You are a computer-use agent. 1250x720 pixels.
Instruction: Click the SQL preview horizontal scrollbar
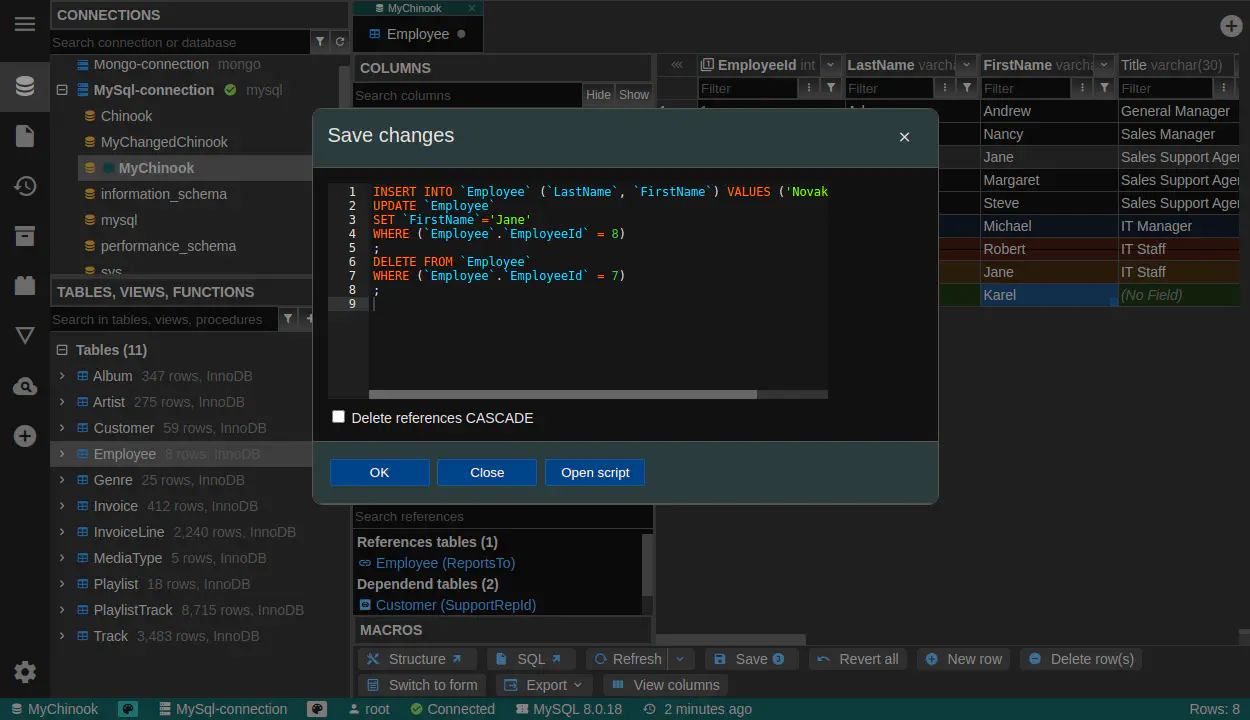(x=563, y=394)
